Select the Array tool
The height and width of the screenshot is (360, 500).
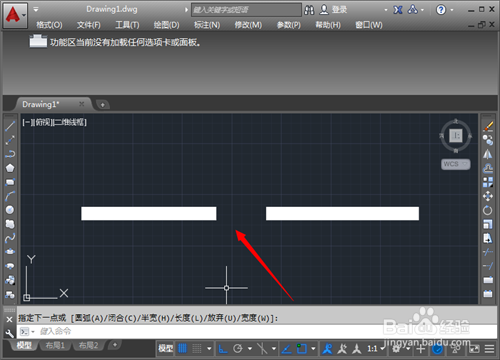(x=488, y=182)
